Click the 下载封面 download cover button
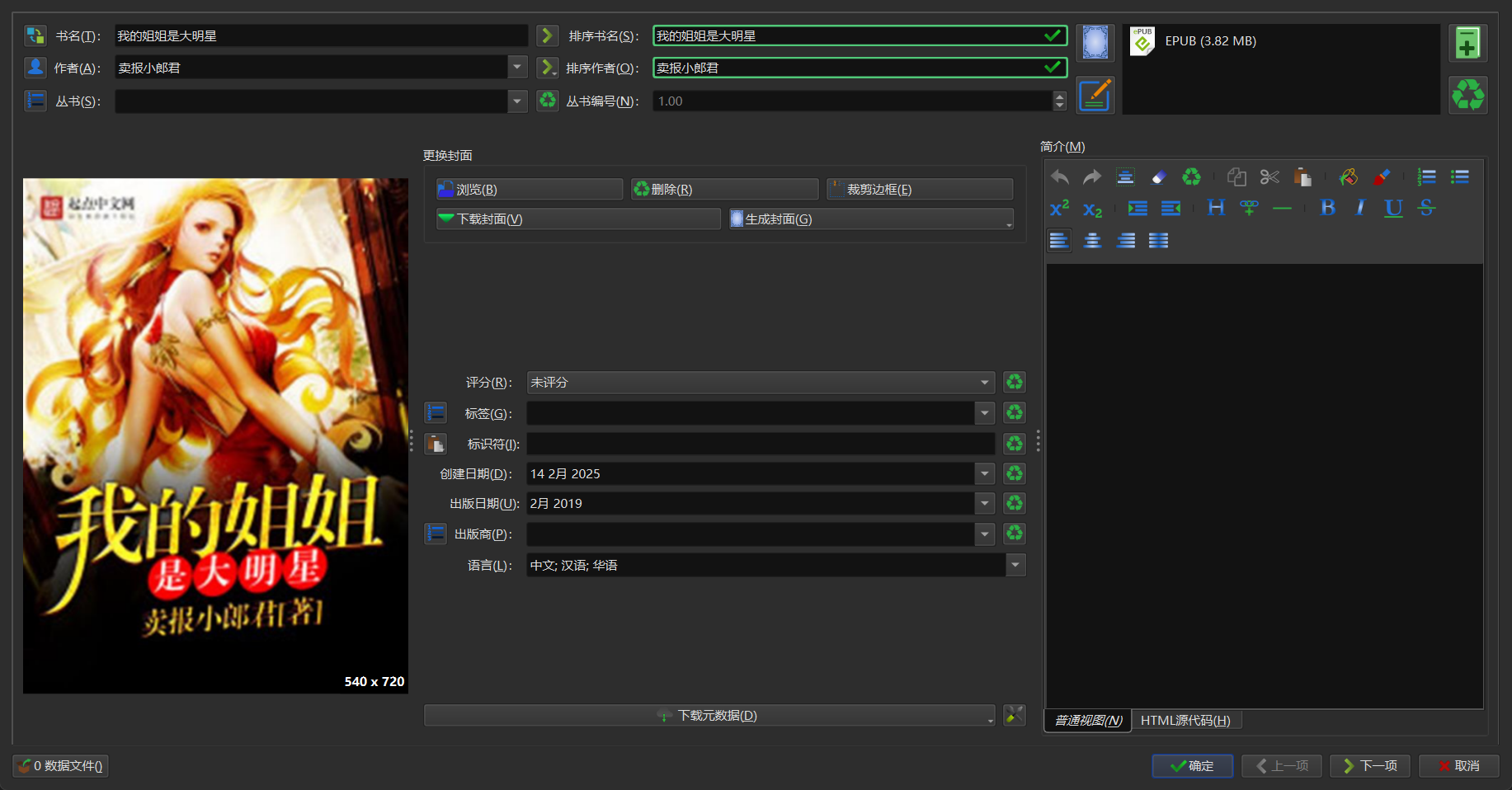Image resolution: width=1512 pixels, height=790 pixels. tap(578, 219)
